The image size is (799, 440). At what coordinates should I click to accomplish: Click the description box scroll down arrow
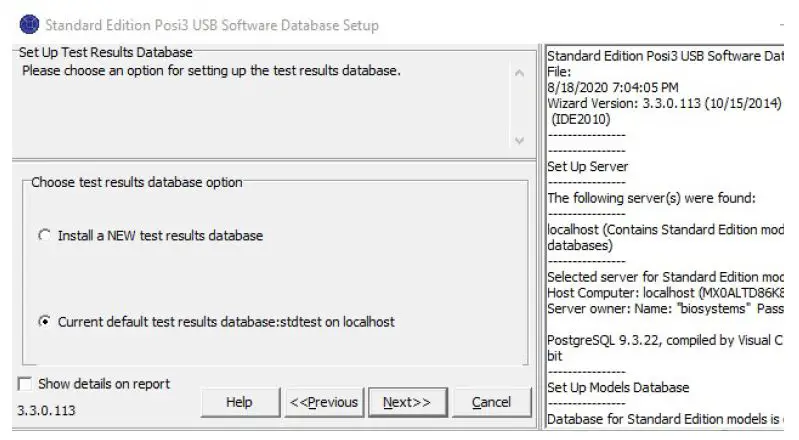pyautogui.click(x=517, y=141)
